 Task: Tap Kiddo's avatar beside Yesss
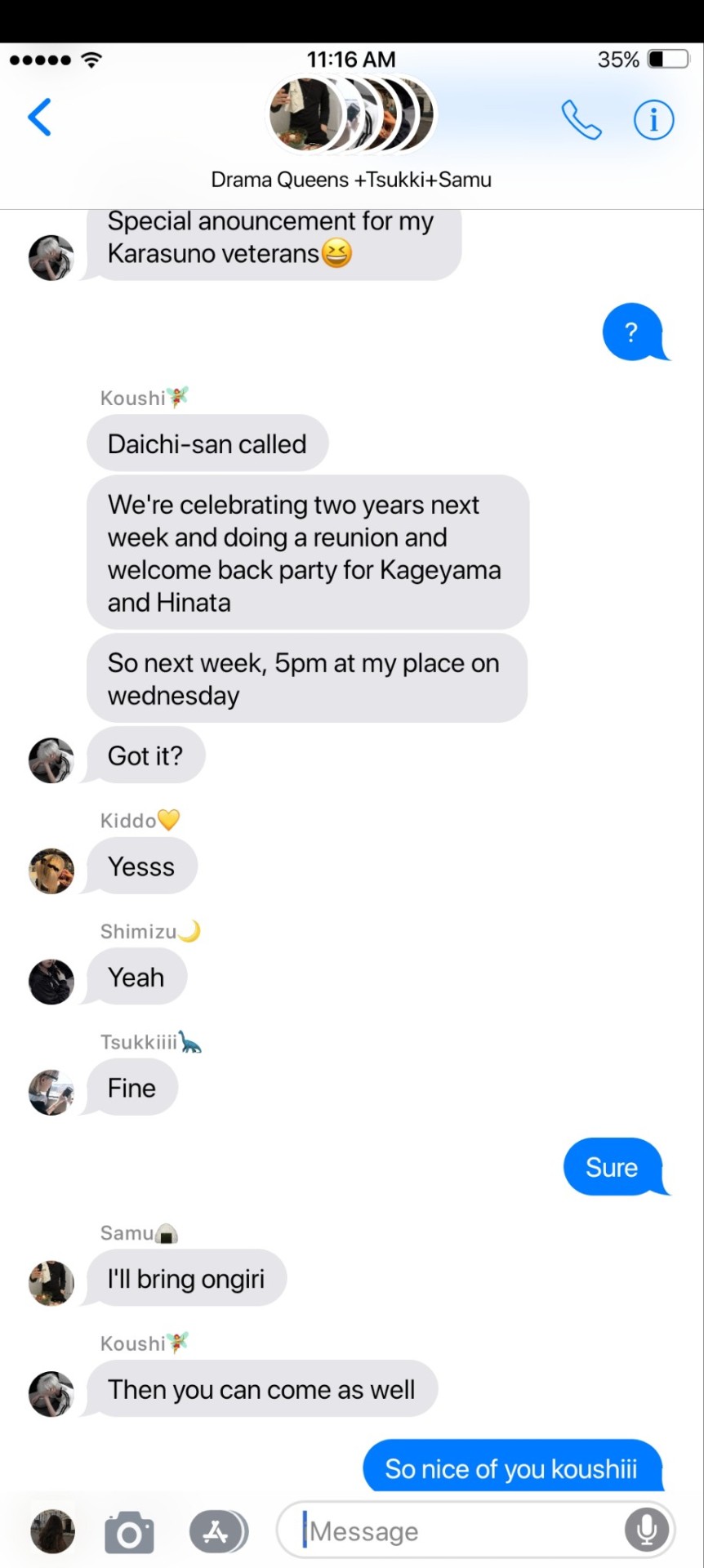(51, 871)
